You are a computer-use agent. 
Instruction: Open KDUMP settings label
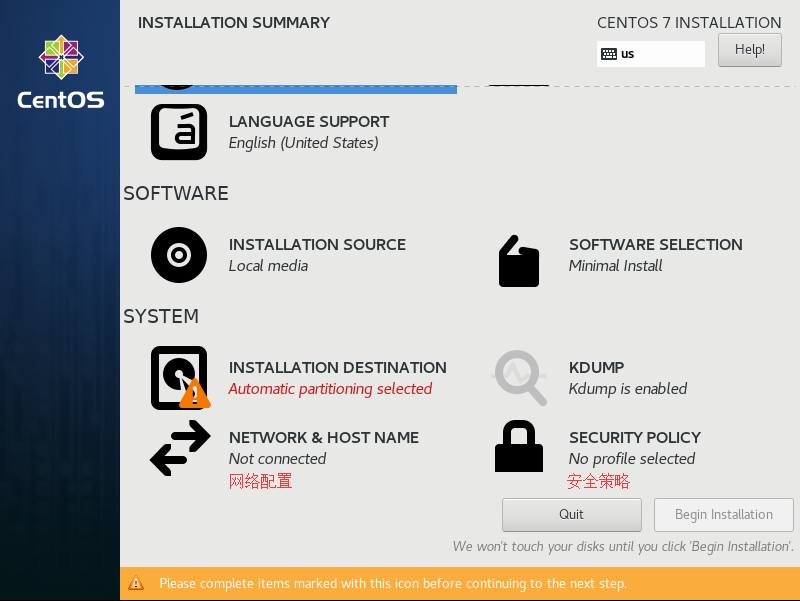(596, 368)
